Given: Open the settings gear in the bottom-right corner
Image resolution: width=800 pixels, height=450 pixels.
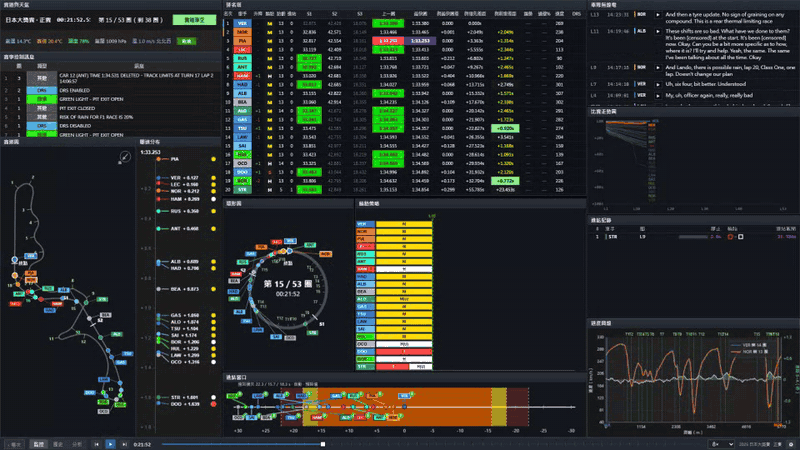Looking at the screenshot, I should pyautogui.click(x=791, y=444).
